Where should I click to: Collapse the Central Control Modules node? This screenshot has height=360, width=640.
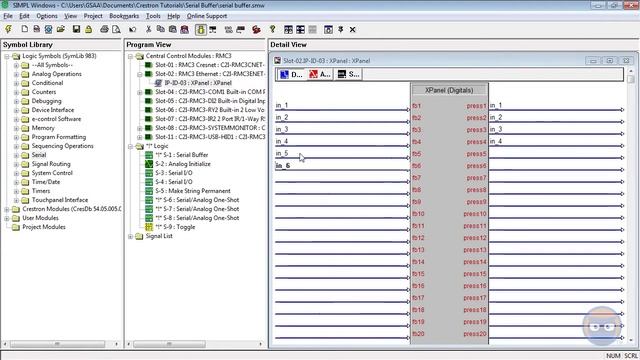click(x=131, y=56)
